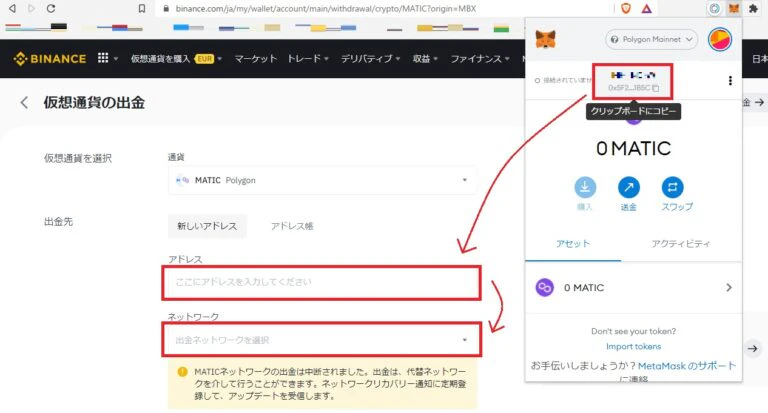Viewport: 768px width, 413px height.
Task: Click the 日本 language selector in Binance header
Action: coord(760,59)
